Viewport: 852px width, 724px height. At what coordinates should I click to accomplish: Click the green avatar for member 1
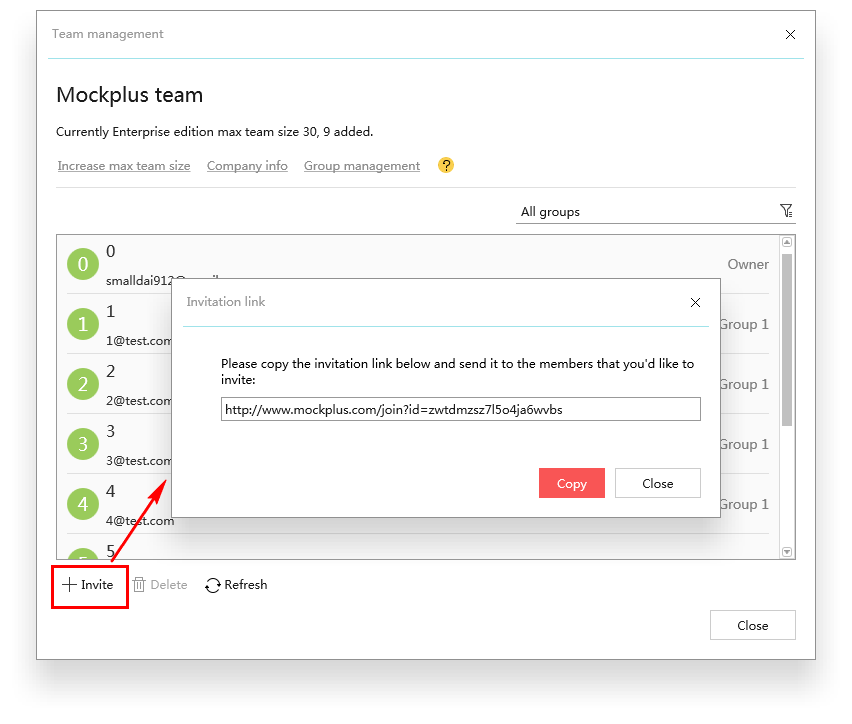(83, 324)
